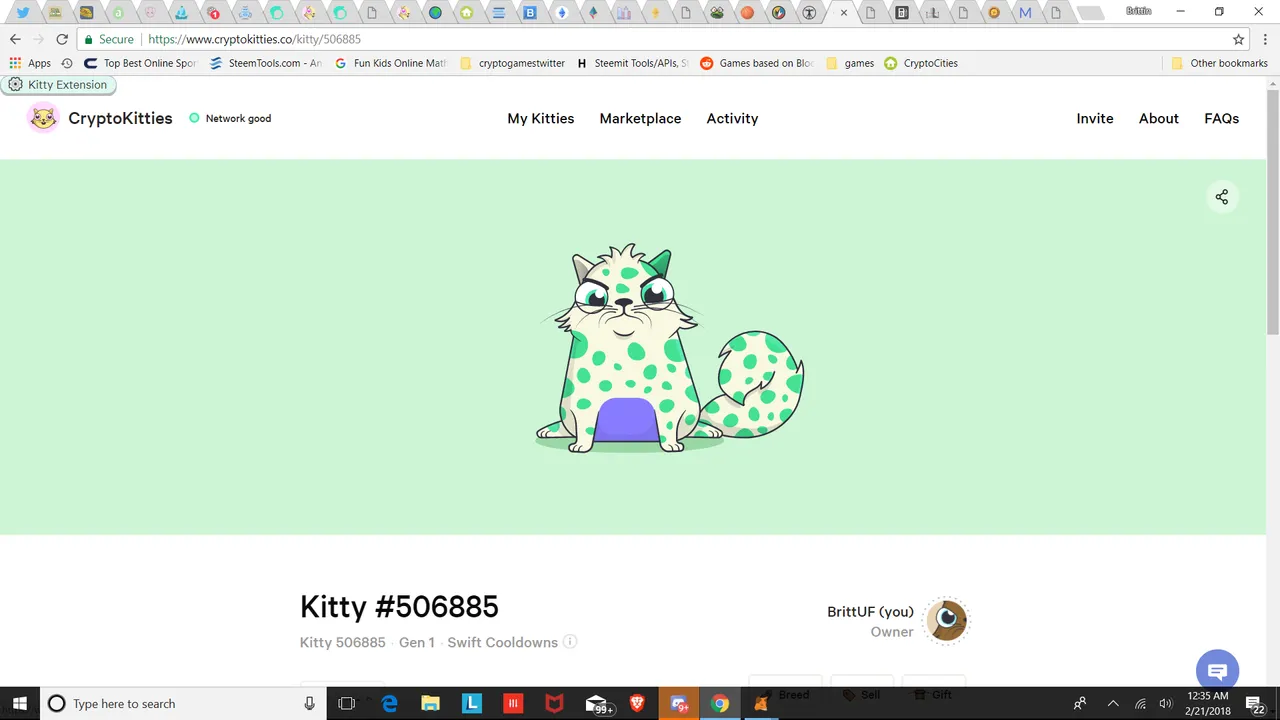Open SteemTools.com bookmark
Image resolution: width=1280 pixels, height=720 pixels.
(x=265, y=63)
